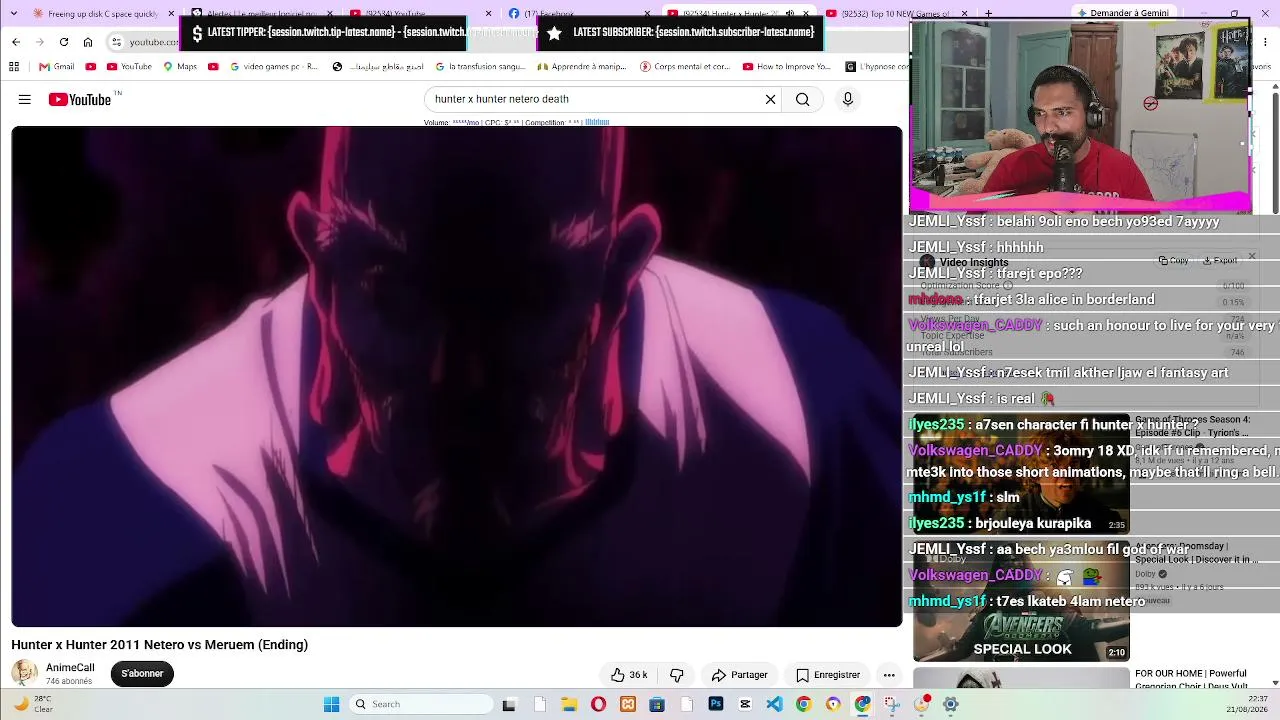
Task: Open the 'How to Improve Yo...' bookmark
Action: (787, 67)
